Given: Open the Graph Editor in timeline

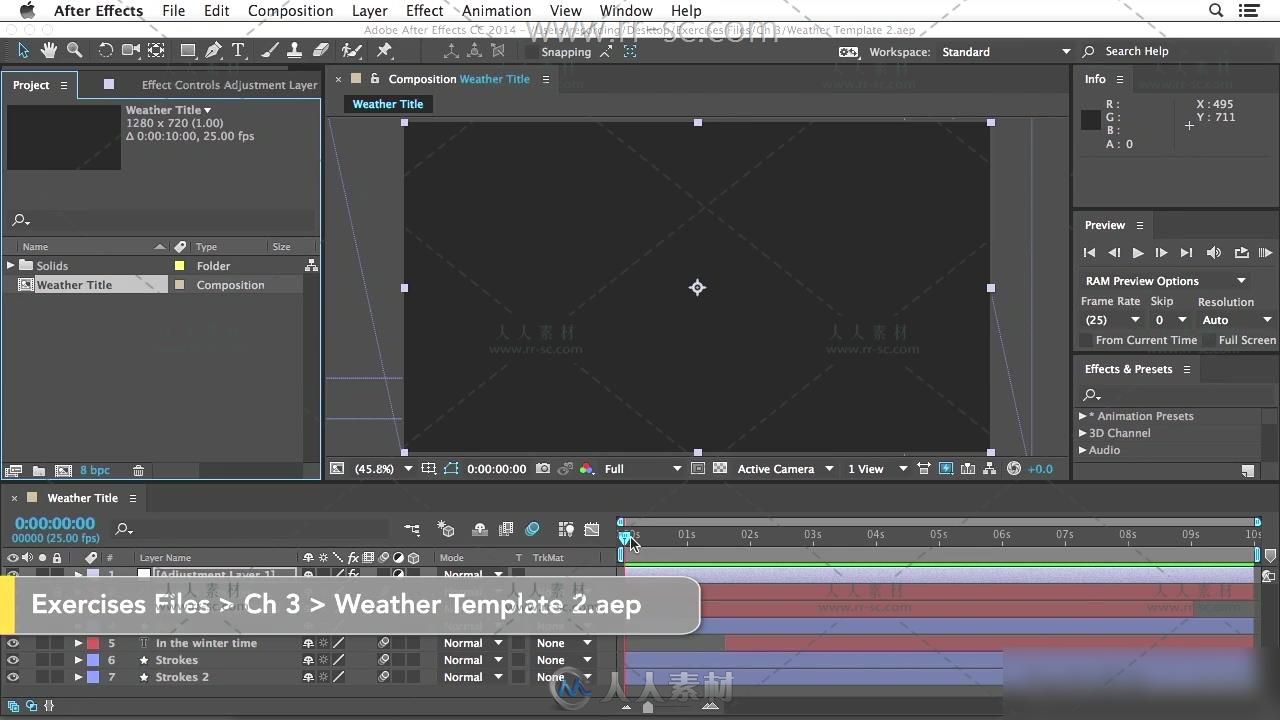Looking at the screenshot, I should coord(592,530).
